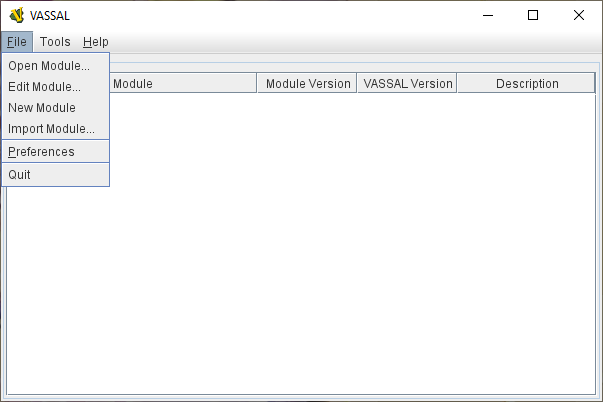The width and height of the screenshot is (603, 402).
Task: Select Quit in the File menu
Action: click(56, 175)
